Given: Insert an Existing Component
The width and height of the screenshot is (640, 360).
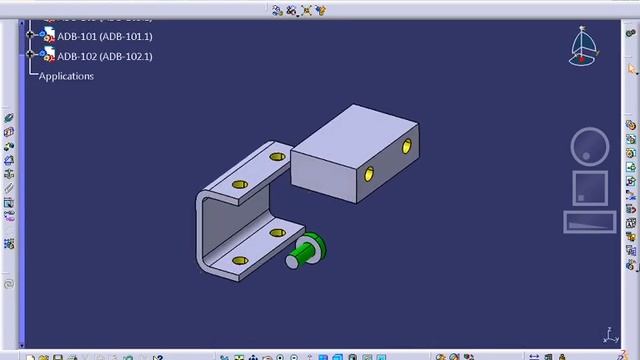Looking at the screenshot, I should click(x=631, y=167).
